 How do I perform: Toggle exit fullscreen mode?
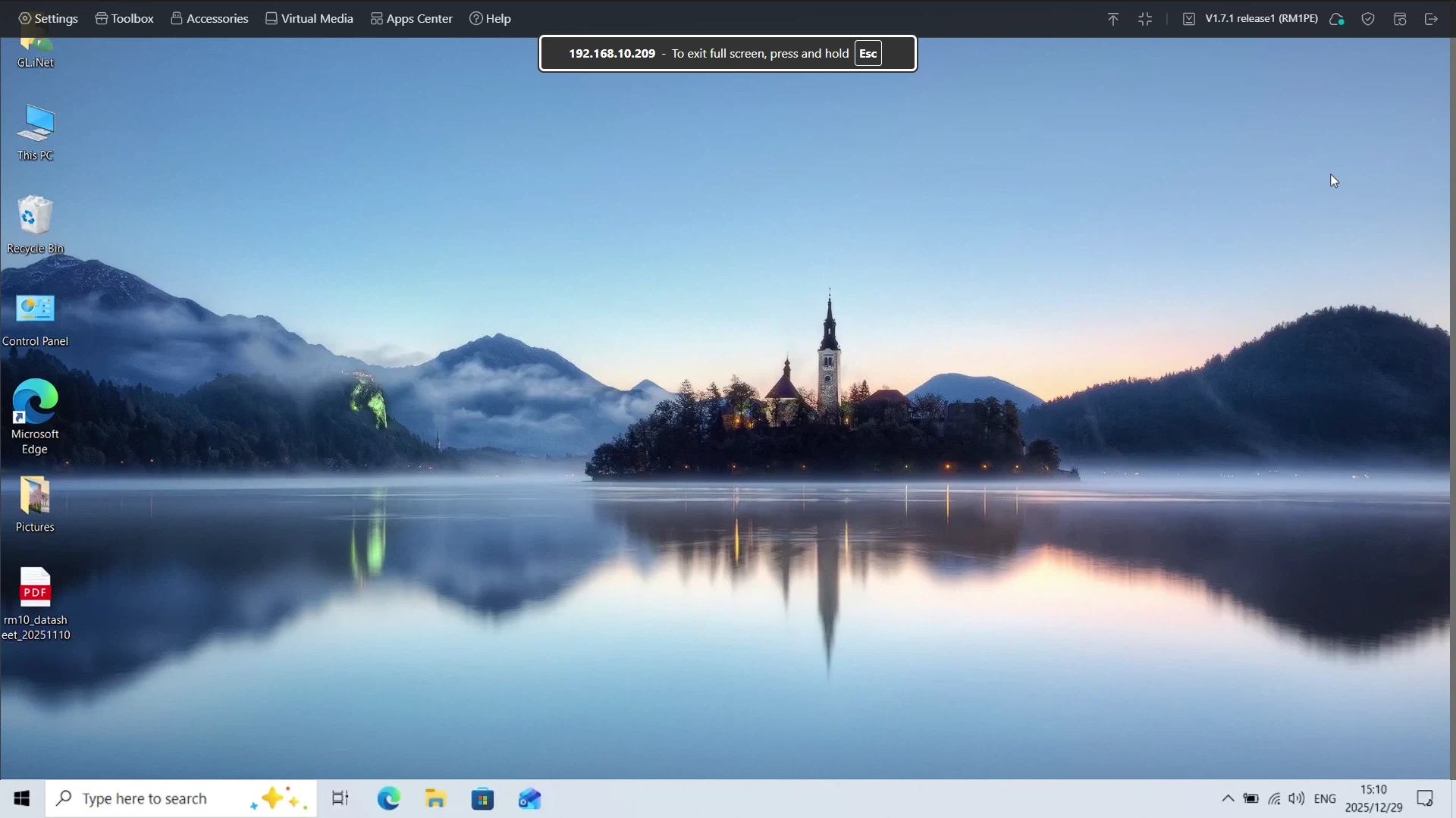pos(1146,19)
